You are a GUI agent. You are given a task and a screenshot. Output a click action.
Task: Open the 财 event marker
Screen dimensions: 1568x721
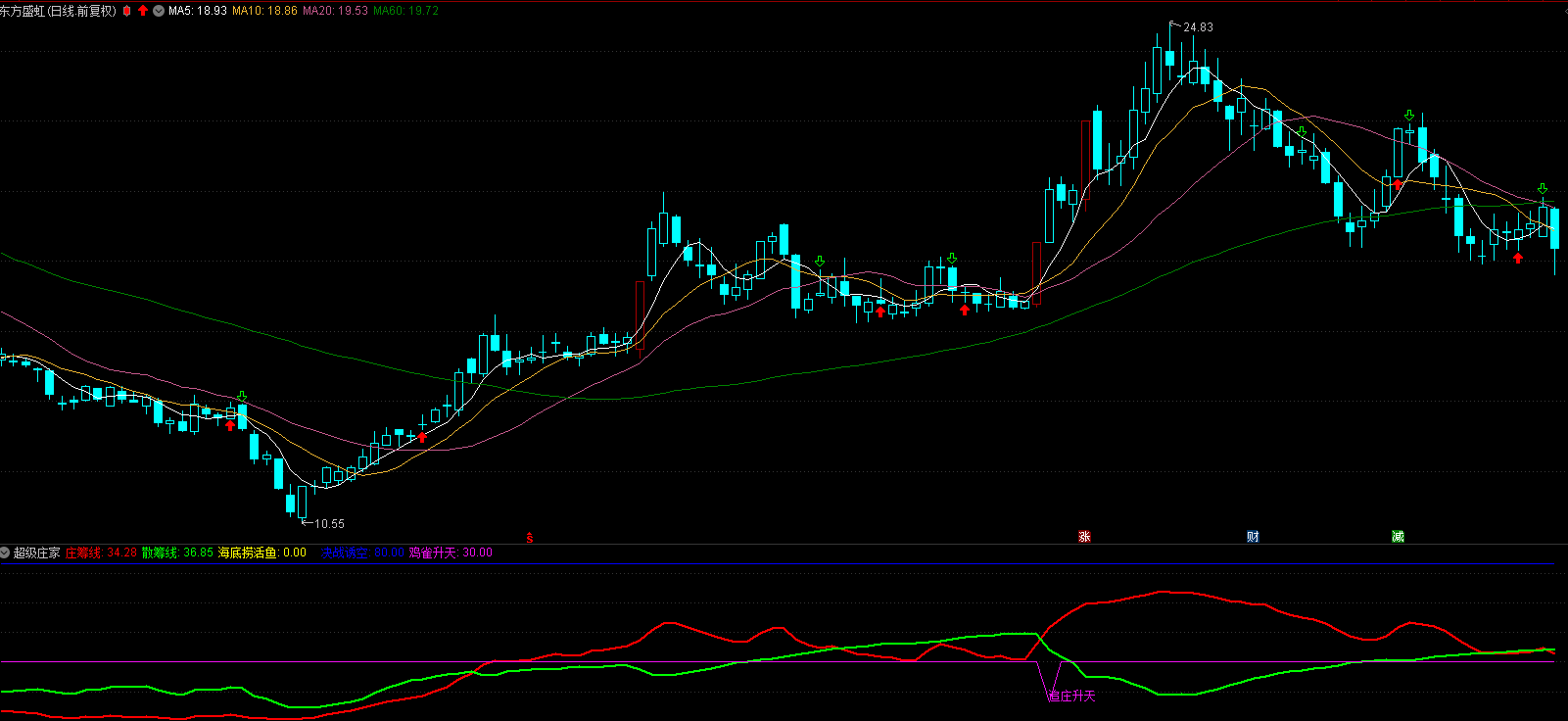[x=1253, y=537]
